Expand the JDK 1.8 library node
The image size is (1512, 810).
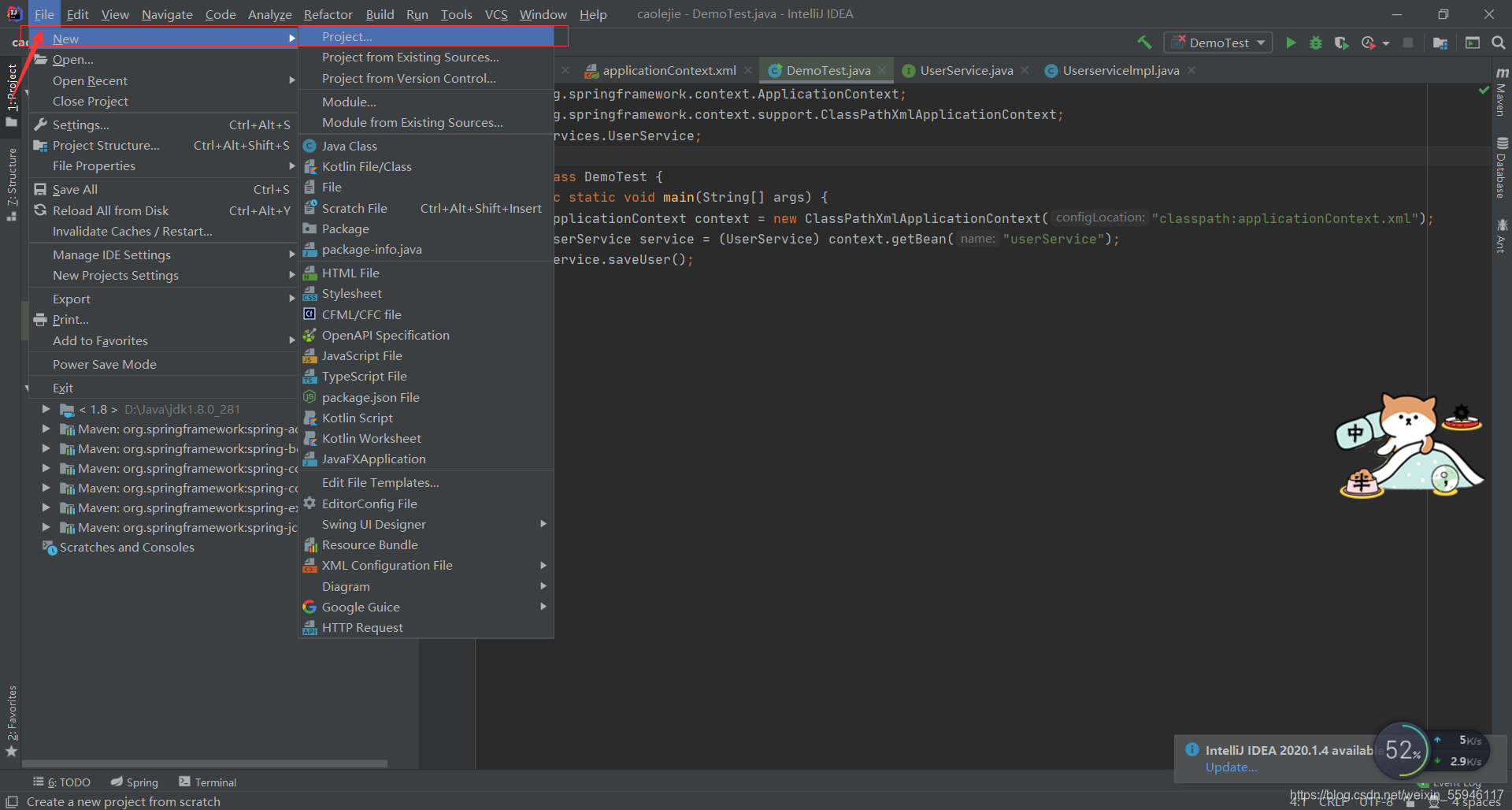[46, 409]
